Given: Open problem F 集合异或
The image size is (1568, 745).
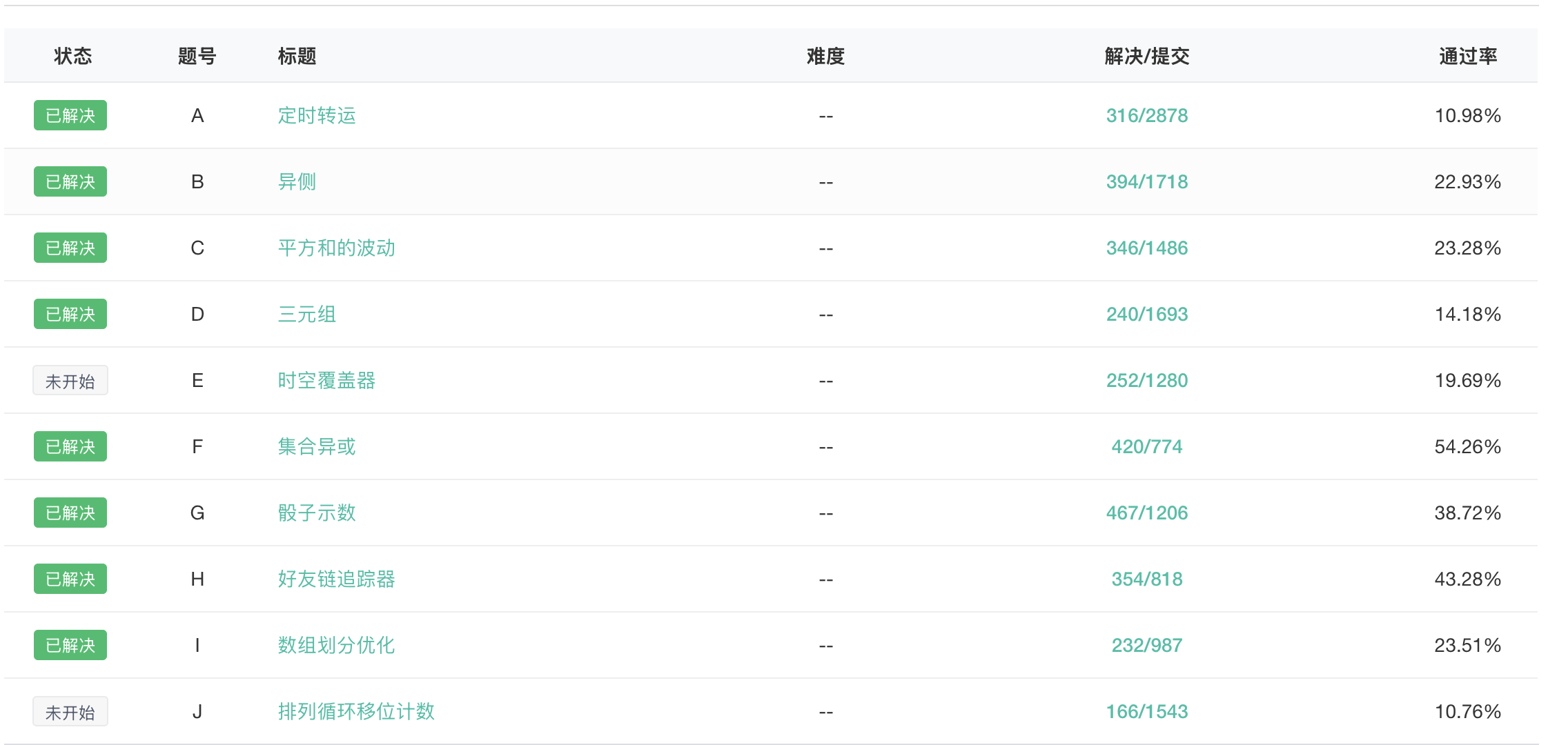Looking at the screenshot, I should coord(317,446).
